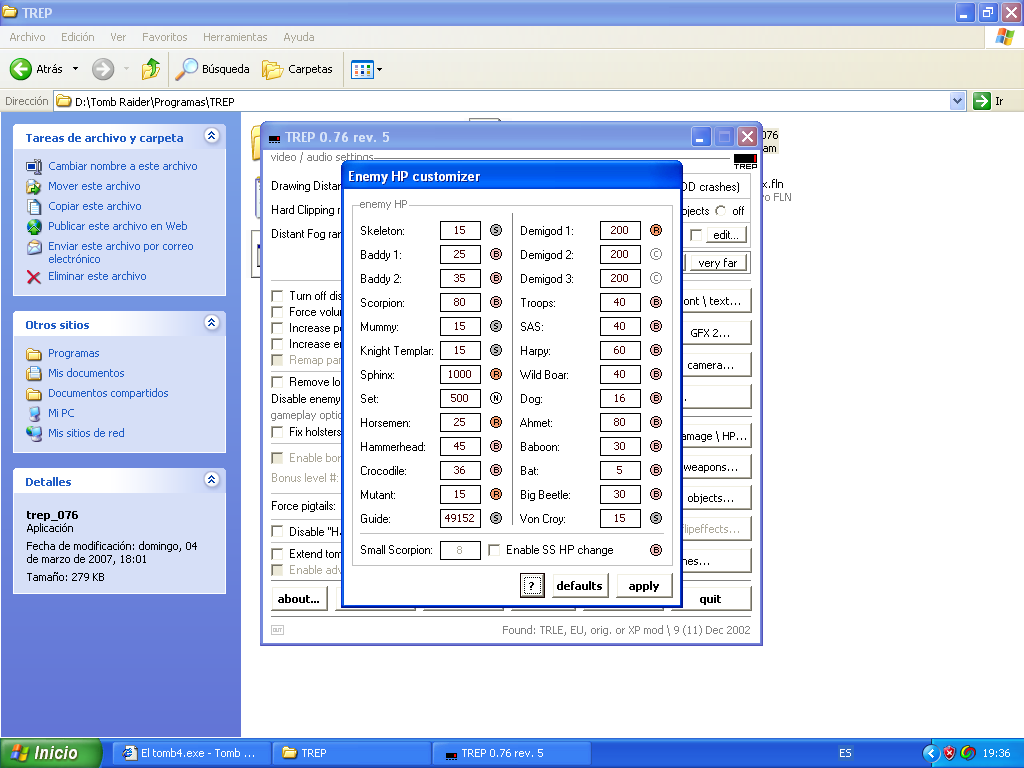The width and height of the screenshot is (1024, 768).
Task: Toggle the 'Turn off dis...' checkbox
Action: click(x=277, y=296)
